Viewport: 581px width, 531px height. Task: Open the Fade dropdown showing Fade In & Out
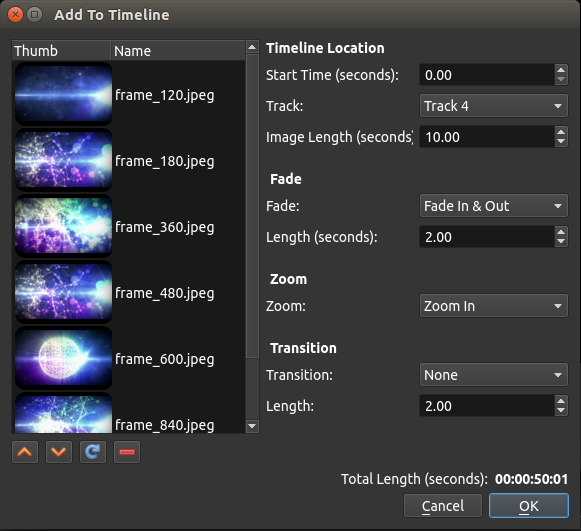click(x=494, y=206)
